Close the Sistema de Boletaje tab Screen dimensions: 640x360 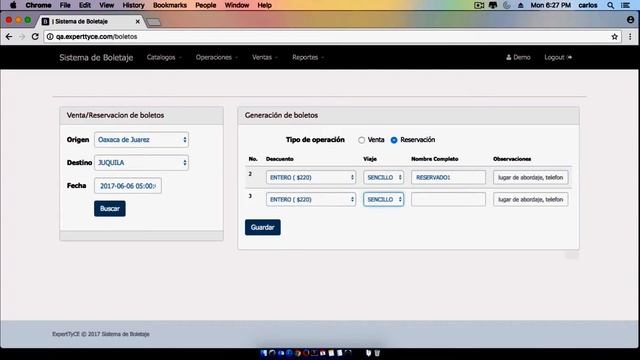(138, 21)
